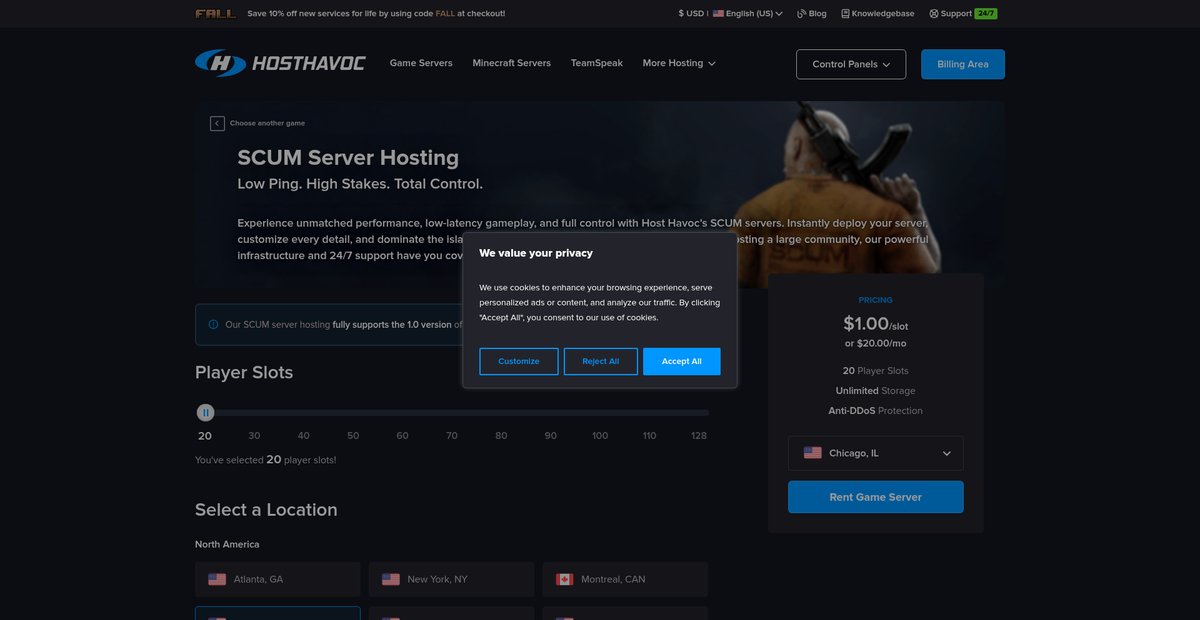Open Minecraft Servers menu item
1200x620 pixels.
pyautogui.click(x=512, y=63)
